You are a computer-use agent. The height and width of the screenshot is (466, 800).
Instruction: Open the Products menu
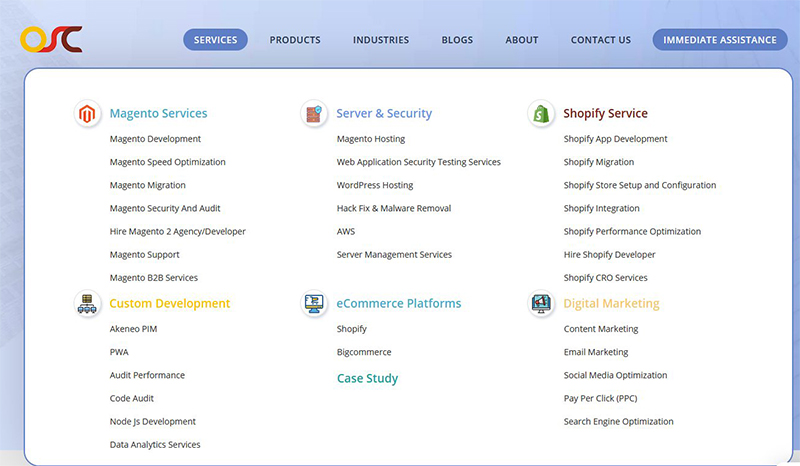pyautogui.click(x=295, y=40)
